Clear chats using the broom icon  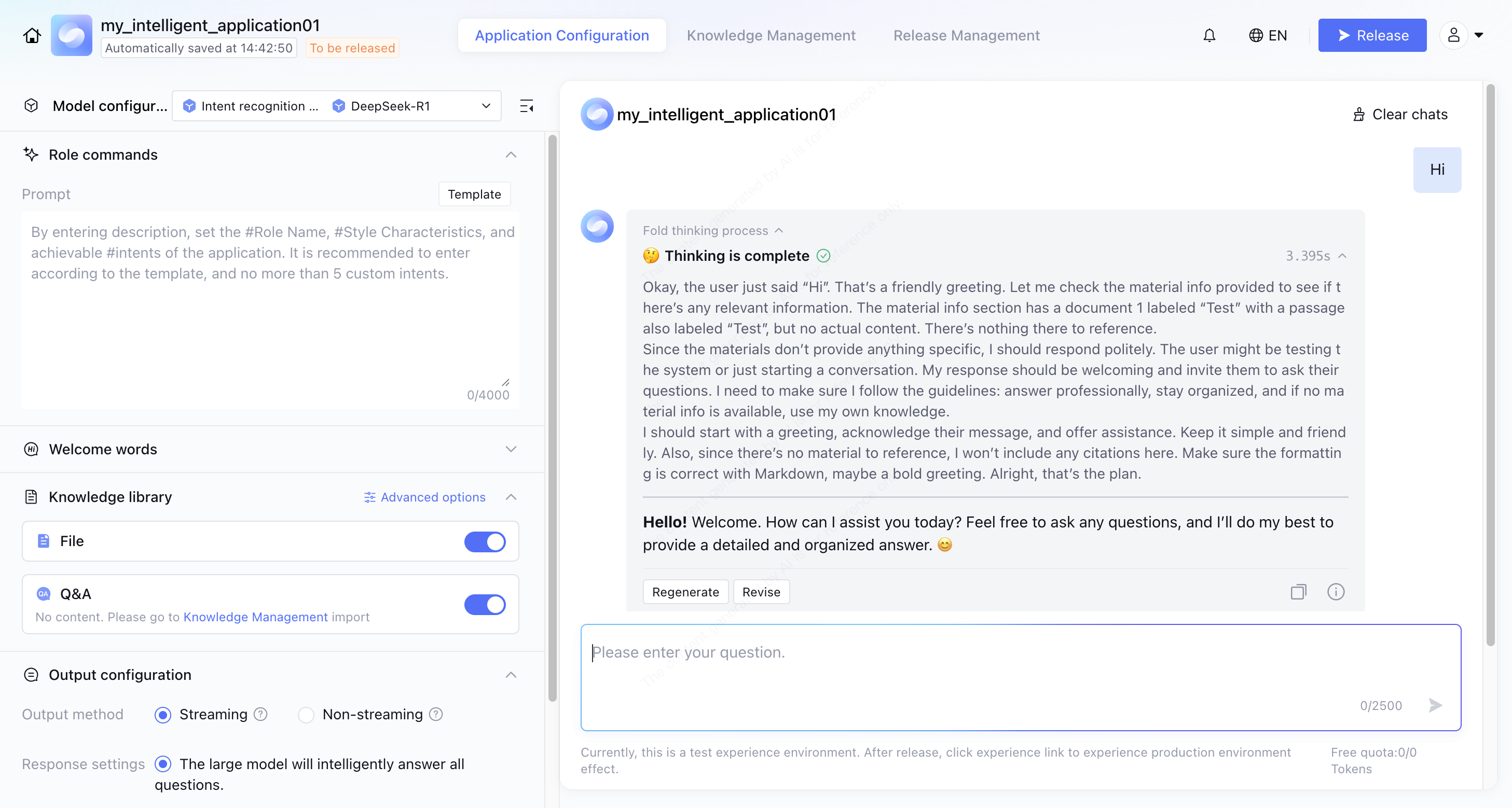(1358, 115)
